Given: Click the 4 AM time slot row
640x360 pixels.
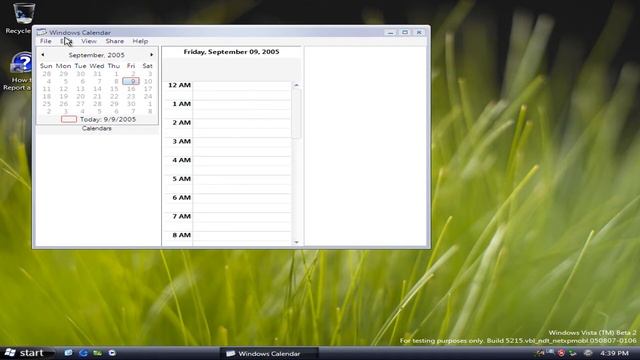Looking at the screenshot, I should coord(242,165).
